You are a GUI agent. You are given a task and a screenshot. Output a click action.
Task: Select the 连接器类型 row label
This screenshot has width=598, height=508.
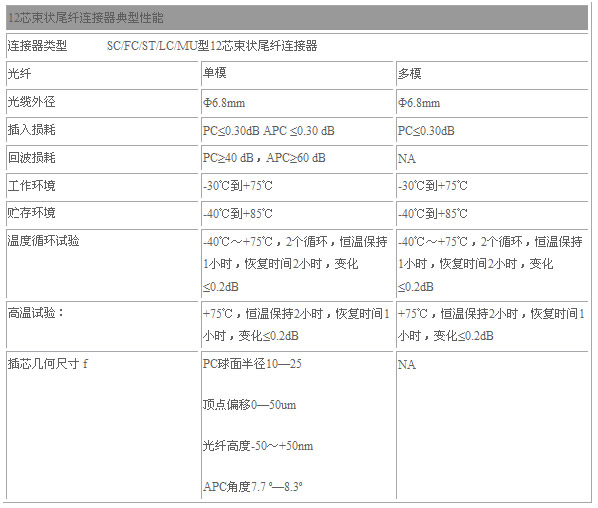(x=37, y=46)
